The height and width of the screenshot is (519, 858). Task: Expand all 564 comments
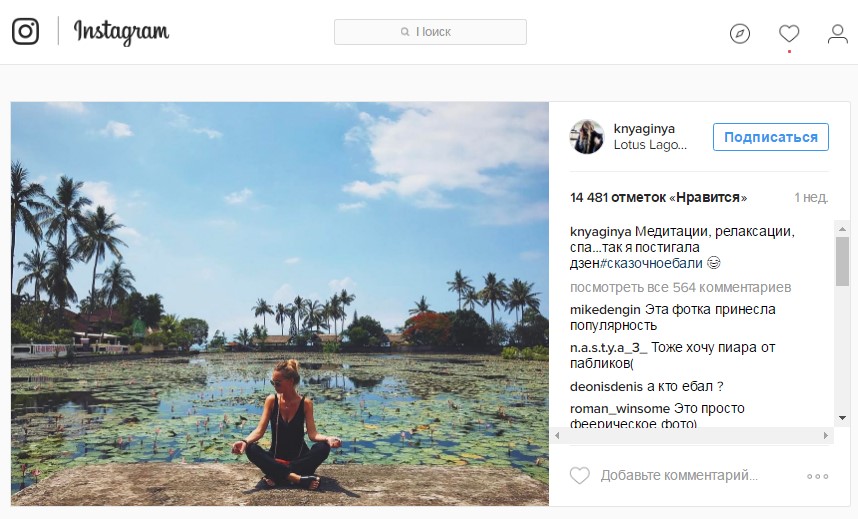point(680,287)
